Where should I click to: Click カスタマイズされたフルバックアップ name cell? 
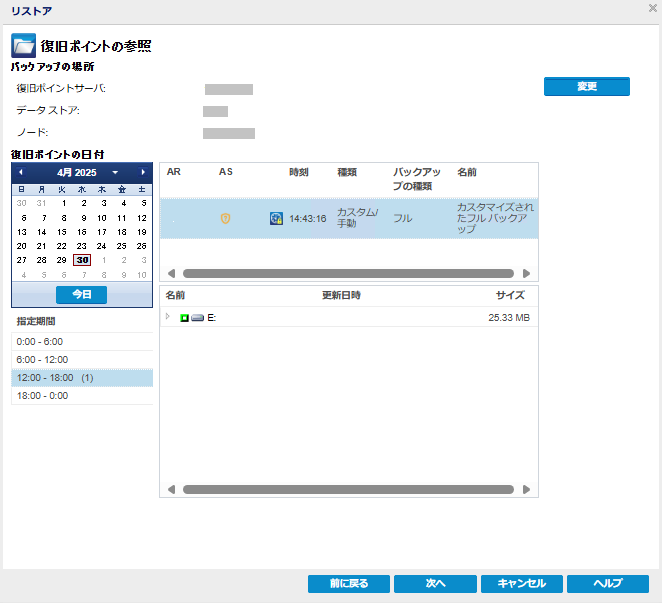pyautogui.click(x=495, y=218)
